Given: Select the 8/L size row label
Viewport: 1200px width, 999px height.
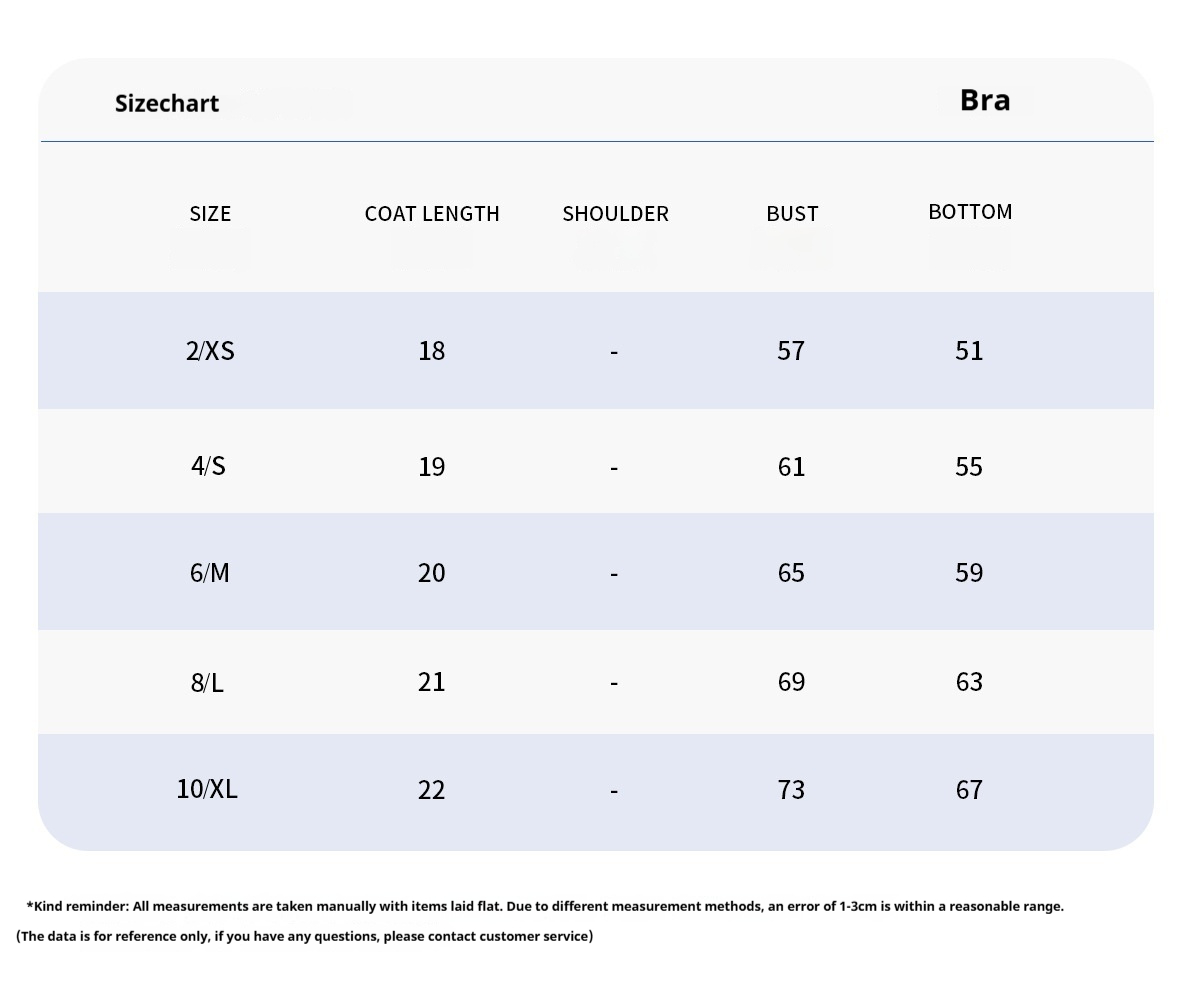Looking at the screenshot, I should 207,682.
